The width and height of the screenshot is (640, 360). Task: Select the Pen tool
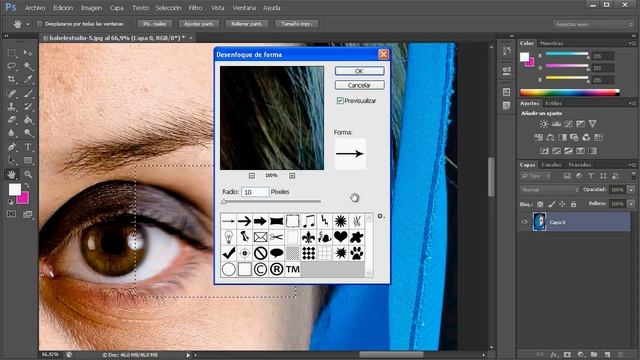click(x=11, y=147)
